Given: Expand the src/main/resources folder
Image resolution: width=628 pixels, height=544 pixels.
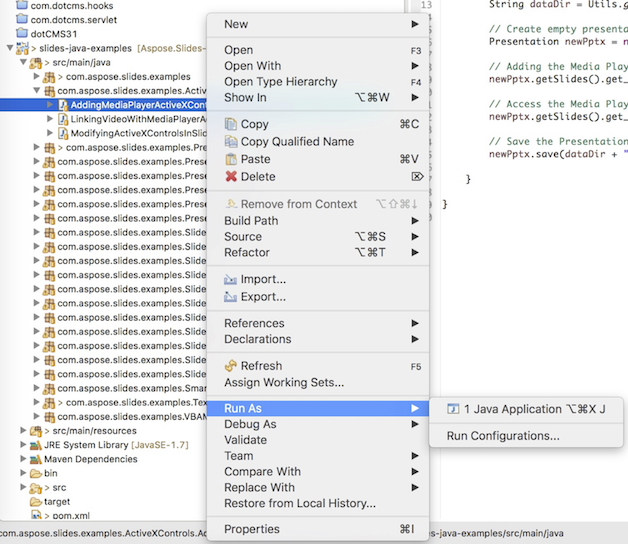Looking at the screenshot, I should tap(24, 431).
